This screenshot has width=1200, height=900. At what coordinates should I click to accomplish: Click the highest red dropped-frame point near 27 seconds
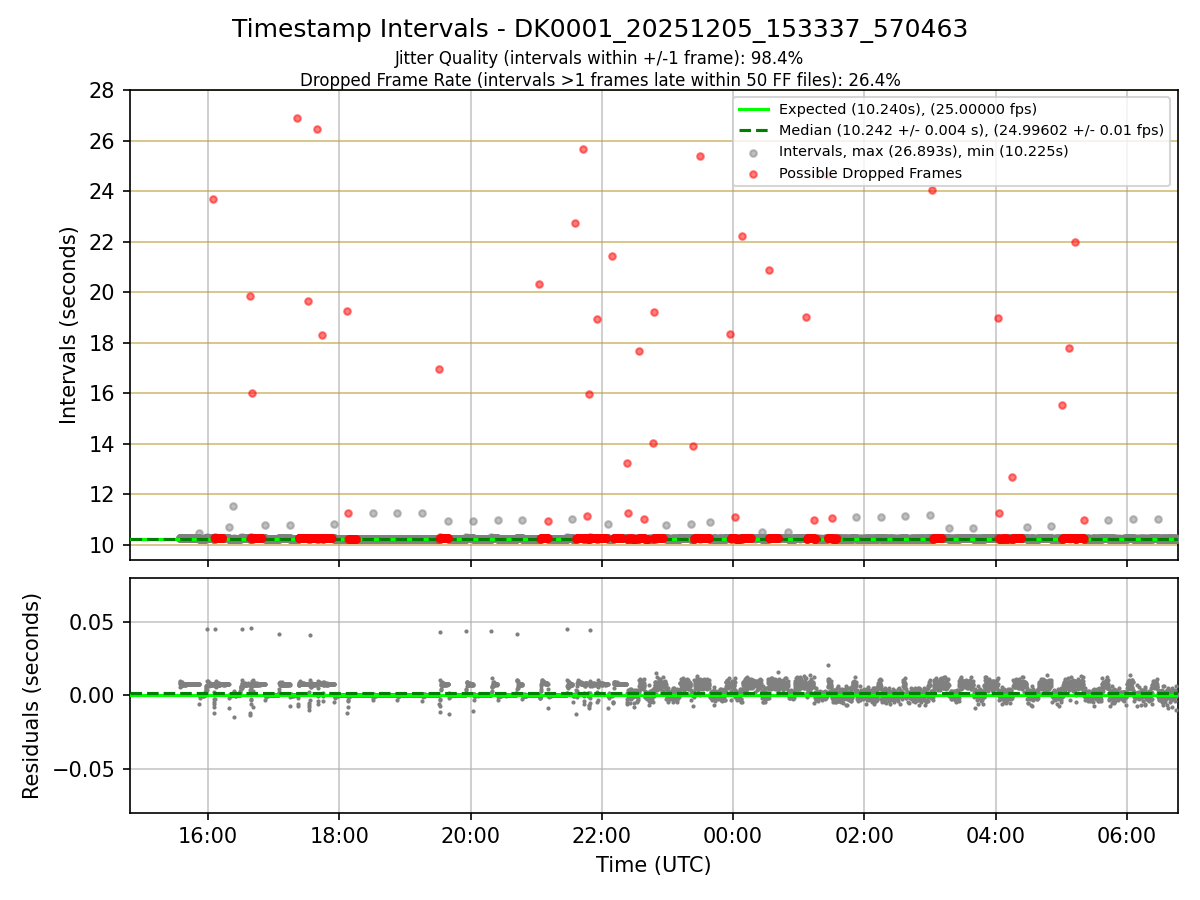pos(297,118)
